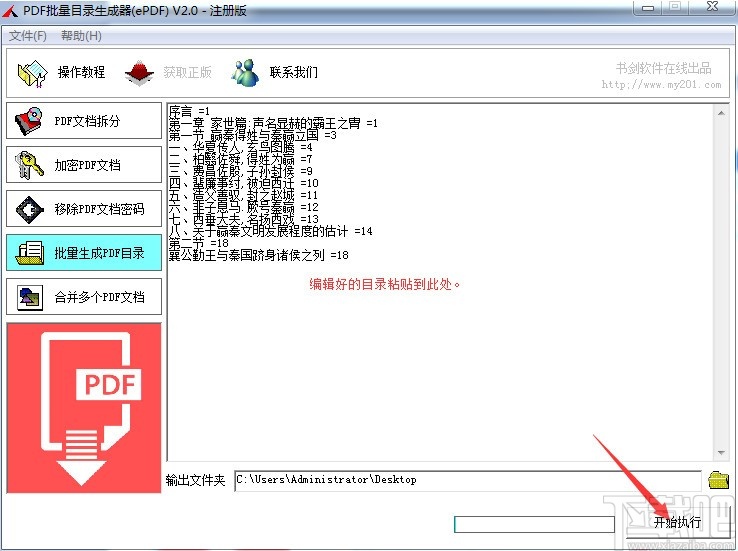Screen dimensions: 738x551
Task: Click the 获取正版 label
Action: [187, 72]
